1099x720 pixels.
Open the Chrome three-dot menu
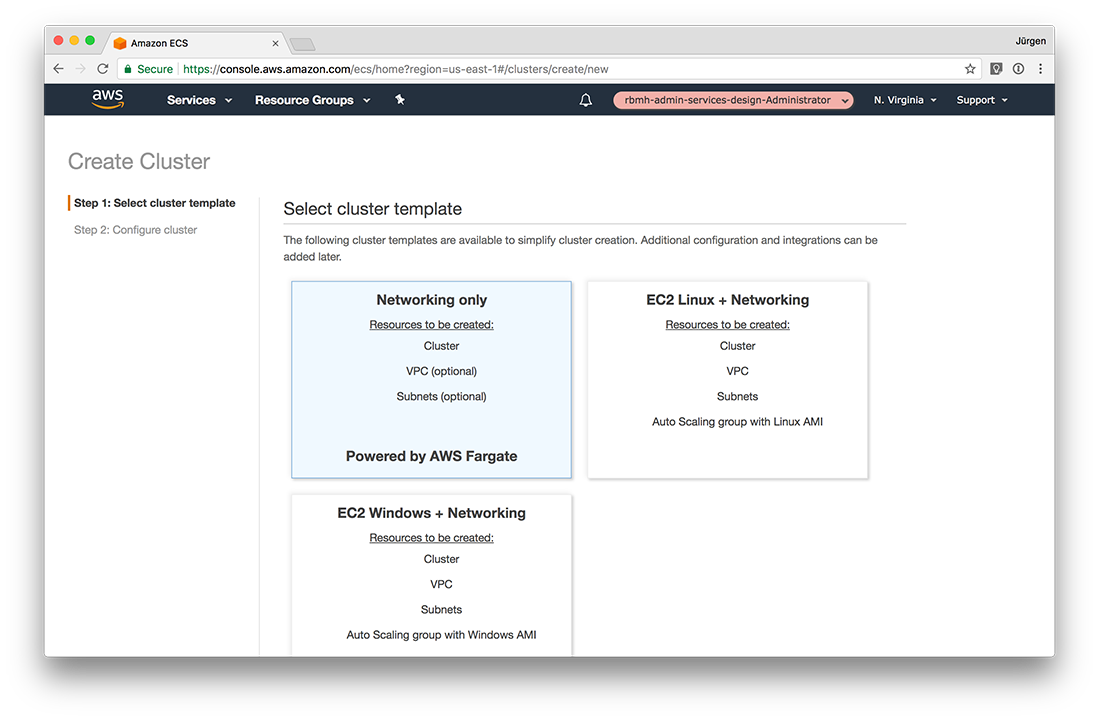[x=1041, y=69]
